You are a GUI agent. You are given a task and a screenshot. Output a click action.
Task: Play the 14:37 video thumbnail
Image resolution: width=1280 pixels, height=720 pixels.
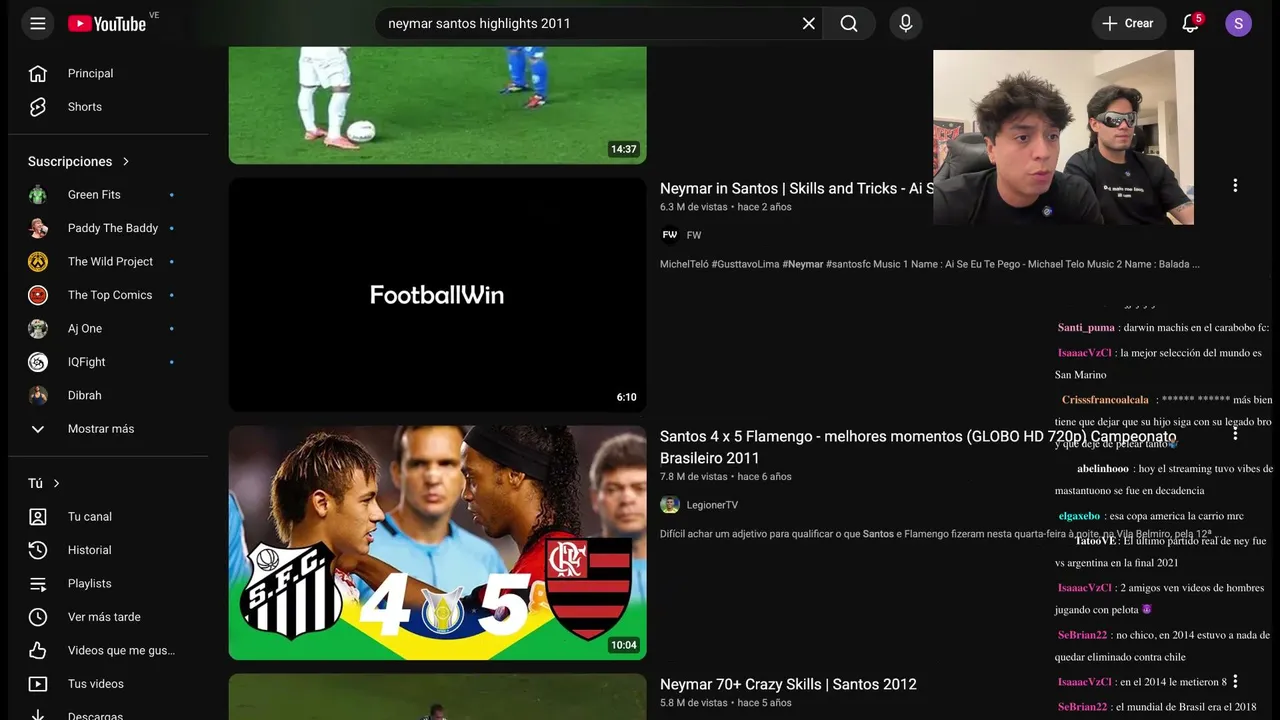pyautogui.click(x=438, y=105)
